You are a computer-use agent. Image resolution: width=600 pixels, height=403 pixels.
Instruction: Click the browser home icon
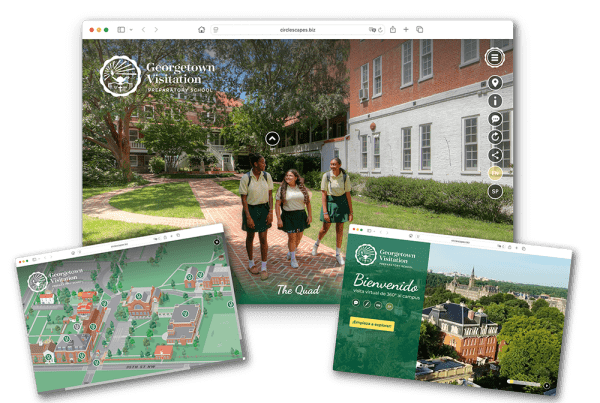[x=202, y=30]
